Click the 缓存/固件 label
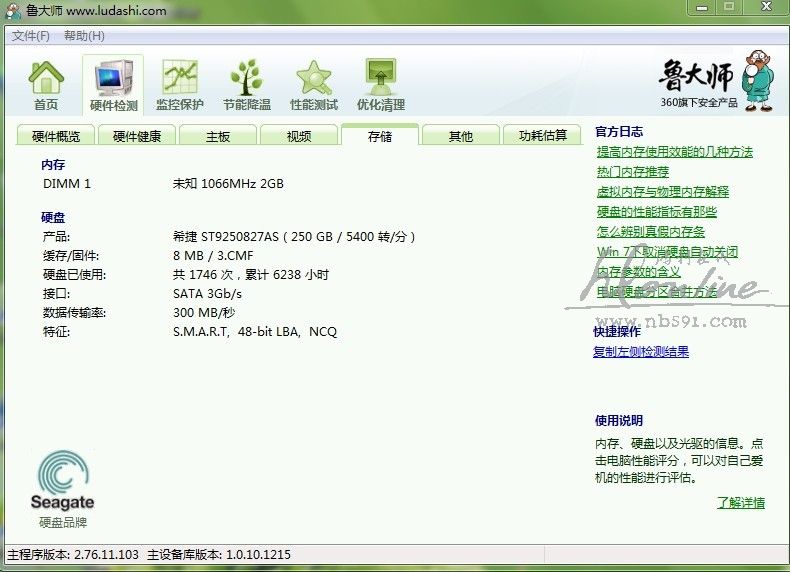790x572 pixels. tap(71, 256)
